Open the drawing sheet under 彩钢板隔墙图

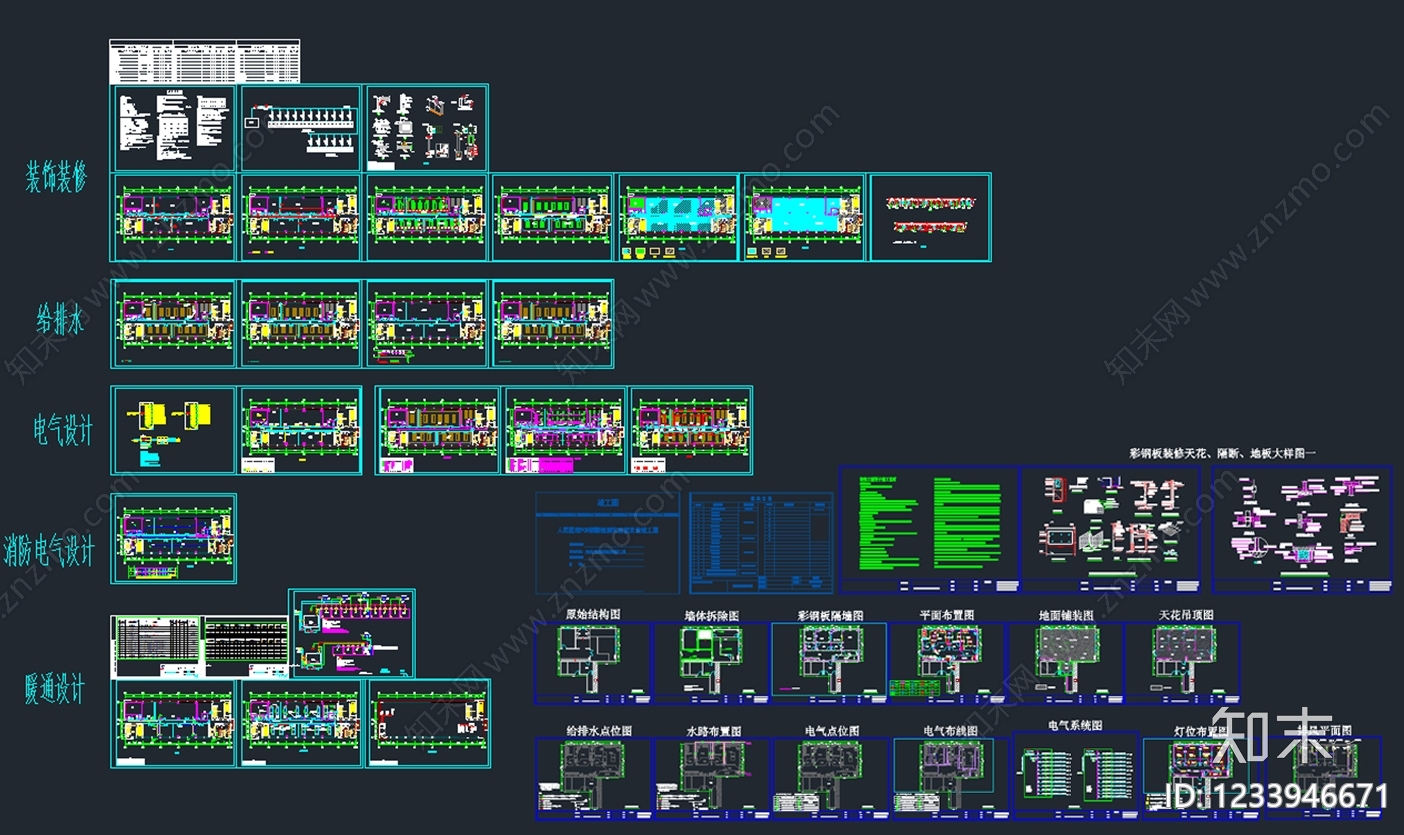(829, 662)
